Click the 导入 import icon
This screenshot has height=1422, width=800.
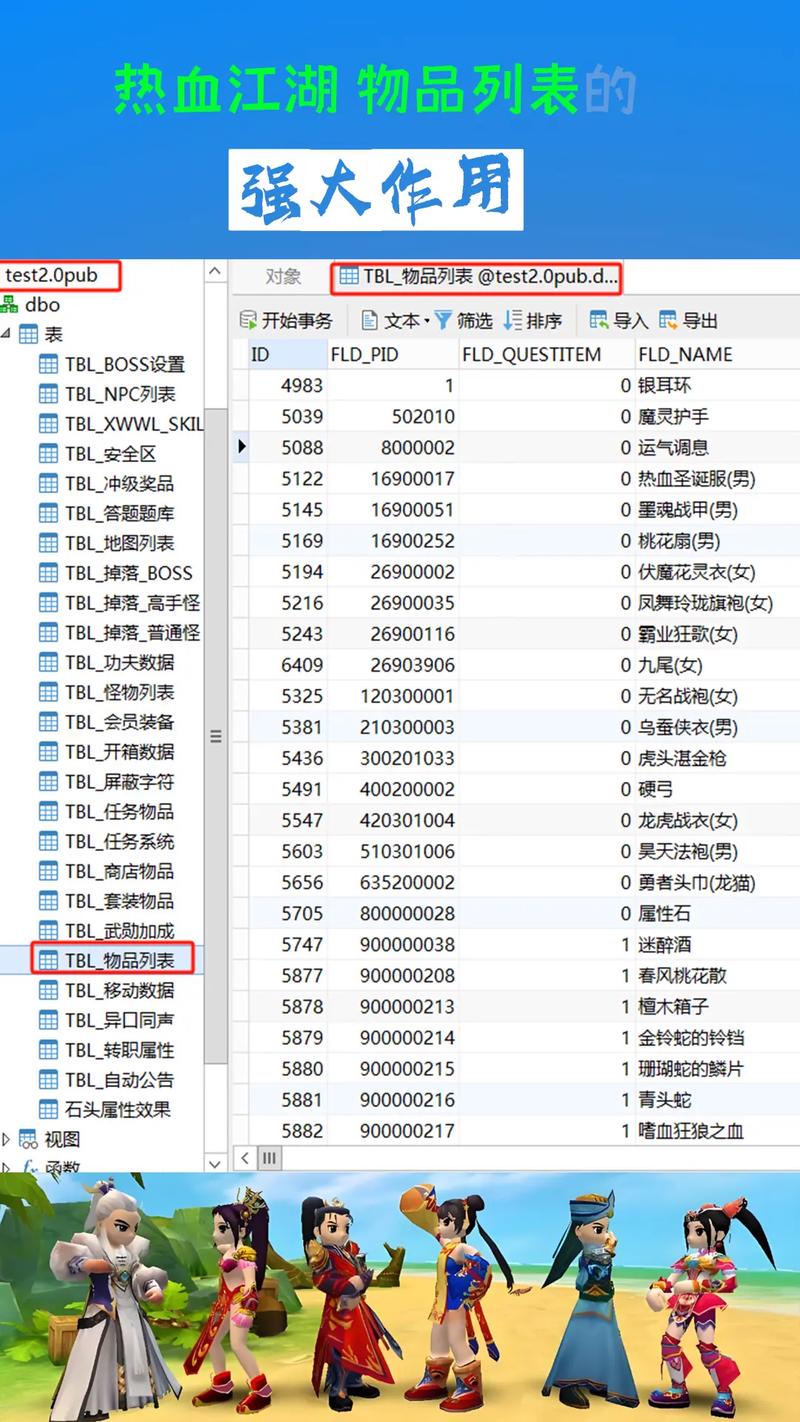(599, 320)
